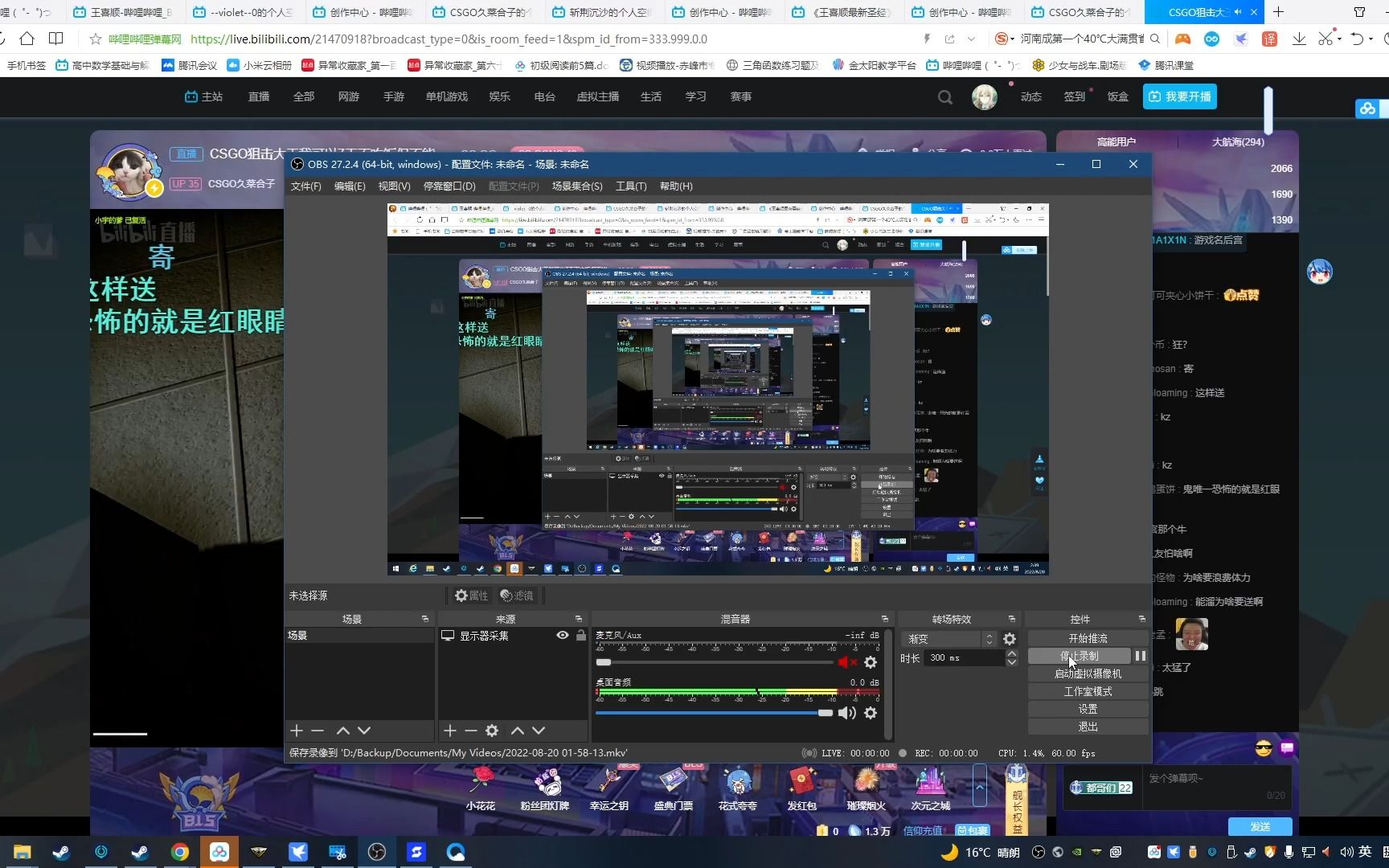This screenshot has height=868, width=1389.
Task: Pop out the 场景 dock panel
Action: 425,619
